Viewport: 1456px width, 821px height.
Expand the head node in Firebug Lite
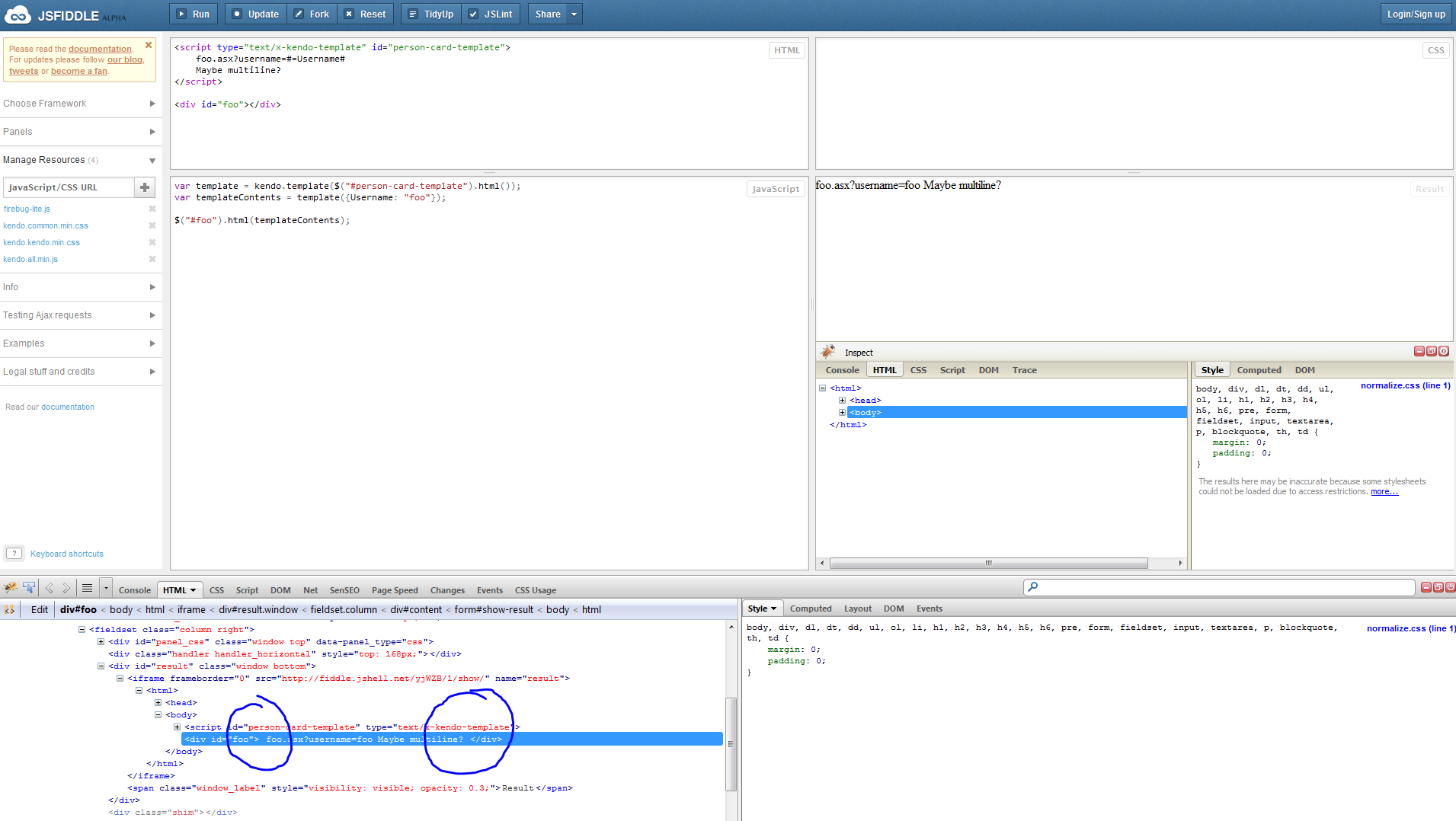click(842, 401)
